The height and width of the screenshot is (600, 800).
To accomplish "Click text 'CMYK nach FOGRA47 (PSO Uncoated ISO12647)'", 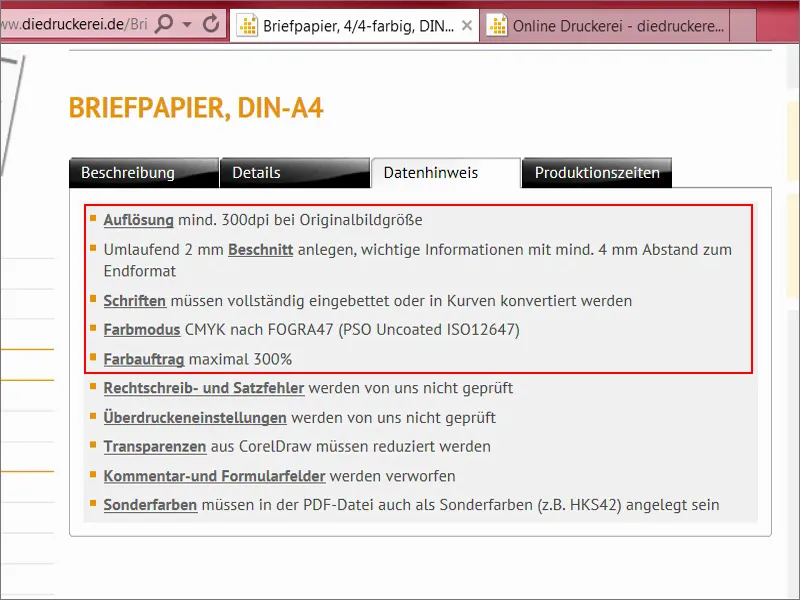I will click(352, 330).
